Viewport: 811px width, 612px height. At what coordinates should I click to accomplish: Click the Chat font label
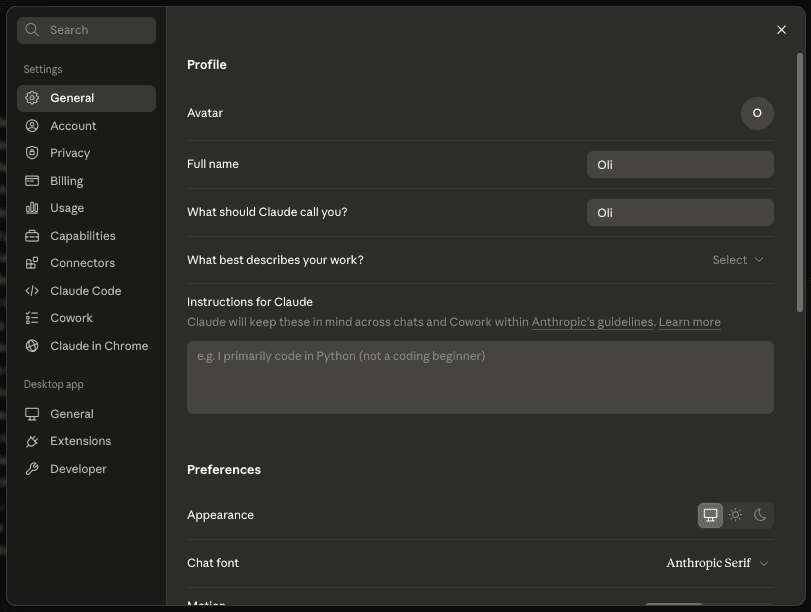coord(213,563)
